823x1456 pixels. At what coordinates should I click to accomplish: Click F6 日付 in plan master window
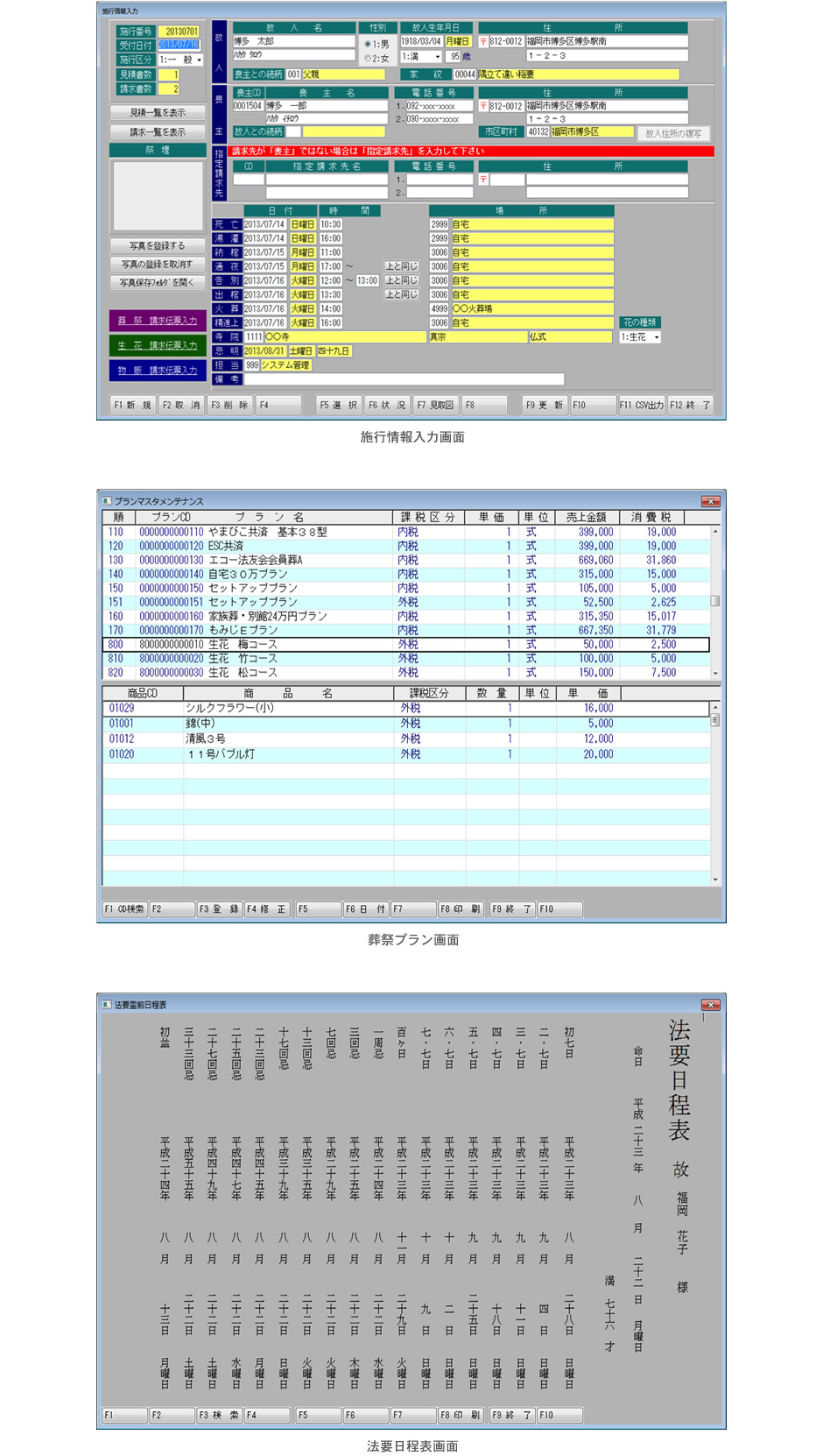365,909
